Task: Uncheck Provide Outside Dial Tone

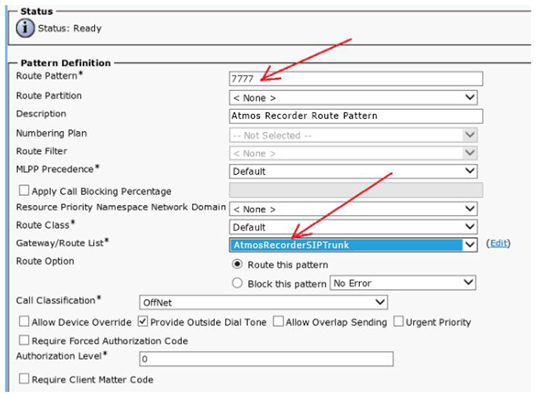Action: click(x=143, y=321)
